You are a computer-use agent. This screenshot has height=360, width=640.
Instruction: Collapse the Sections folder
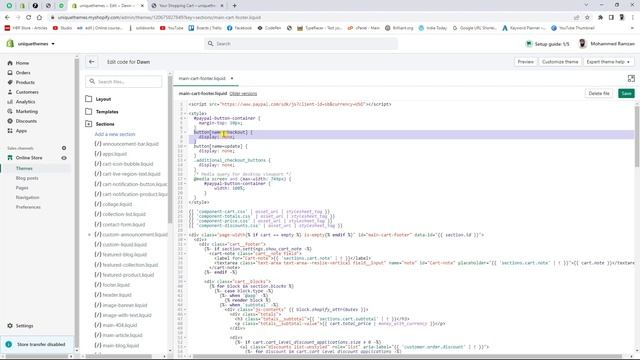89,124
